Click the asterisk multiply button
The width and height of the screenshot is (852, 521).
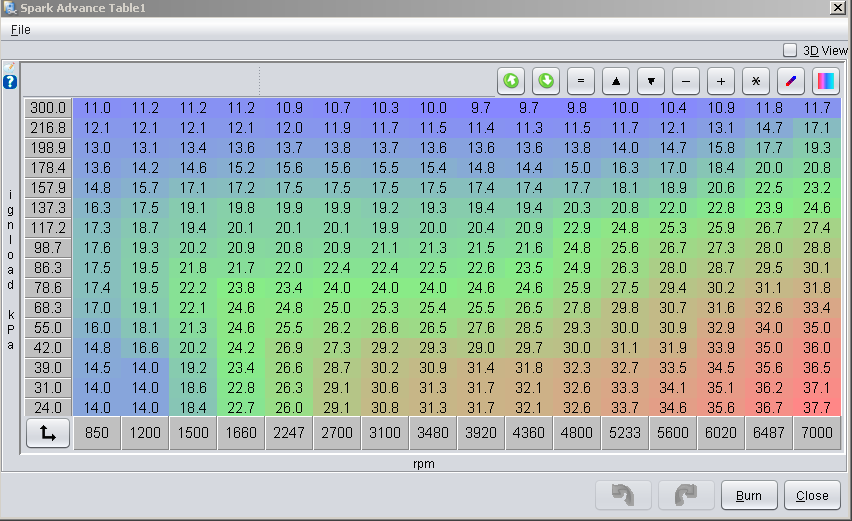756,80
